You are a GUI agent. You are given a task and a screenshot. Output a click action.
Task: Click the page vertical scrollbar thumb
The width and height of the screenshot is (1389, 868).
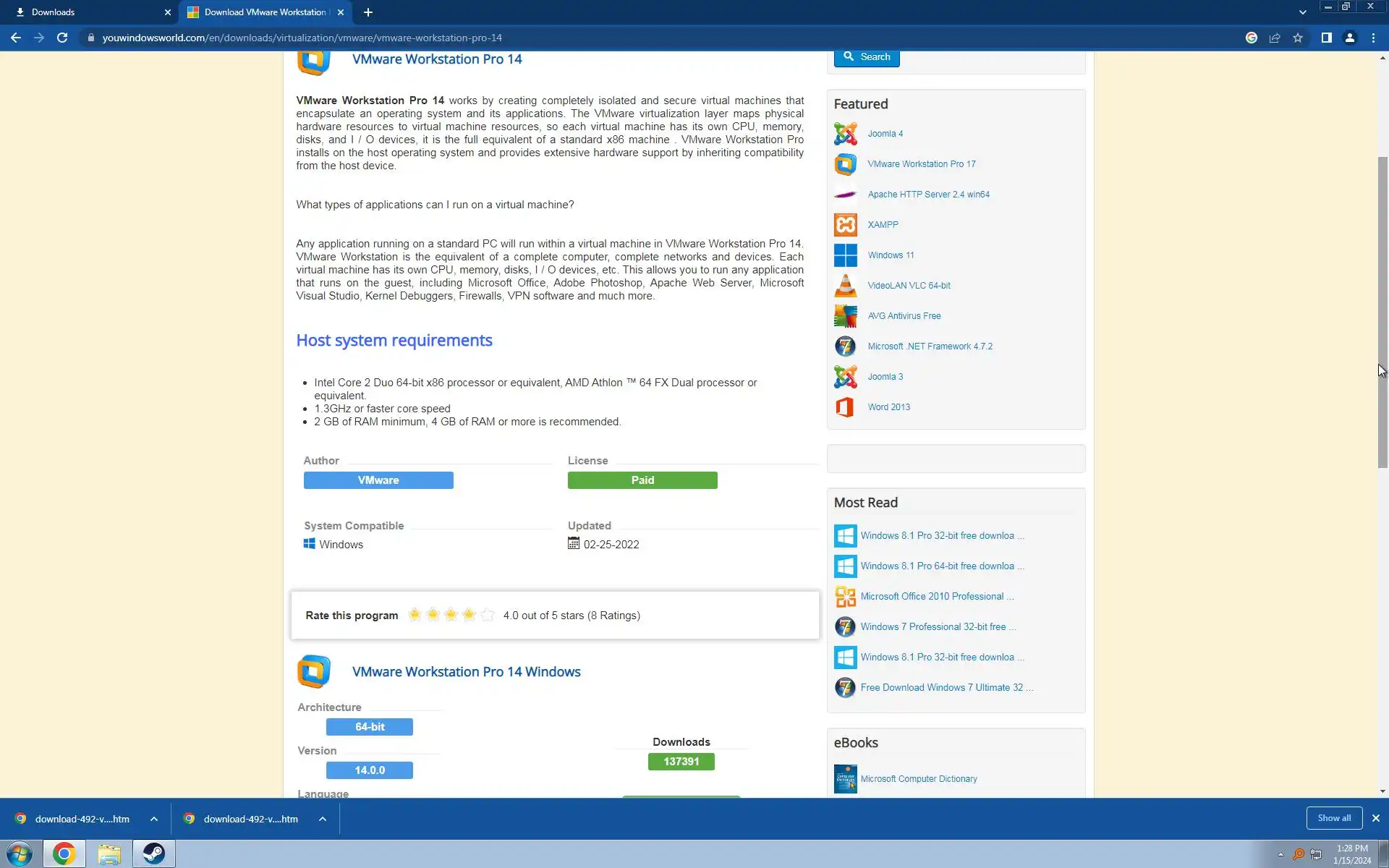(1382, 311)
